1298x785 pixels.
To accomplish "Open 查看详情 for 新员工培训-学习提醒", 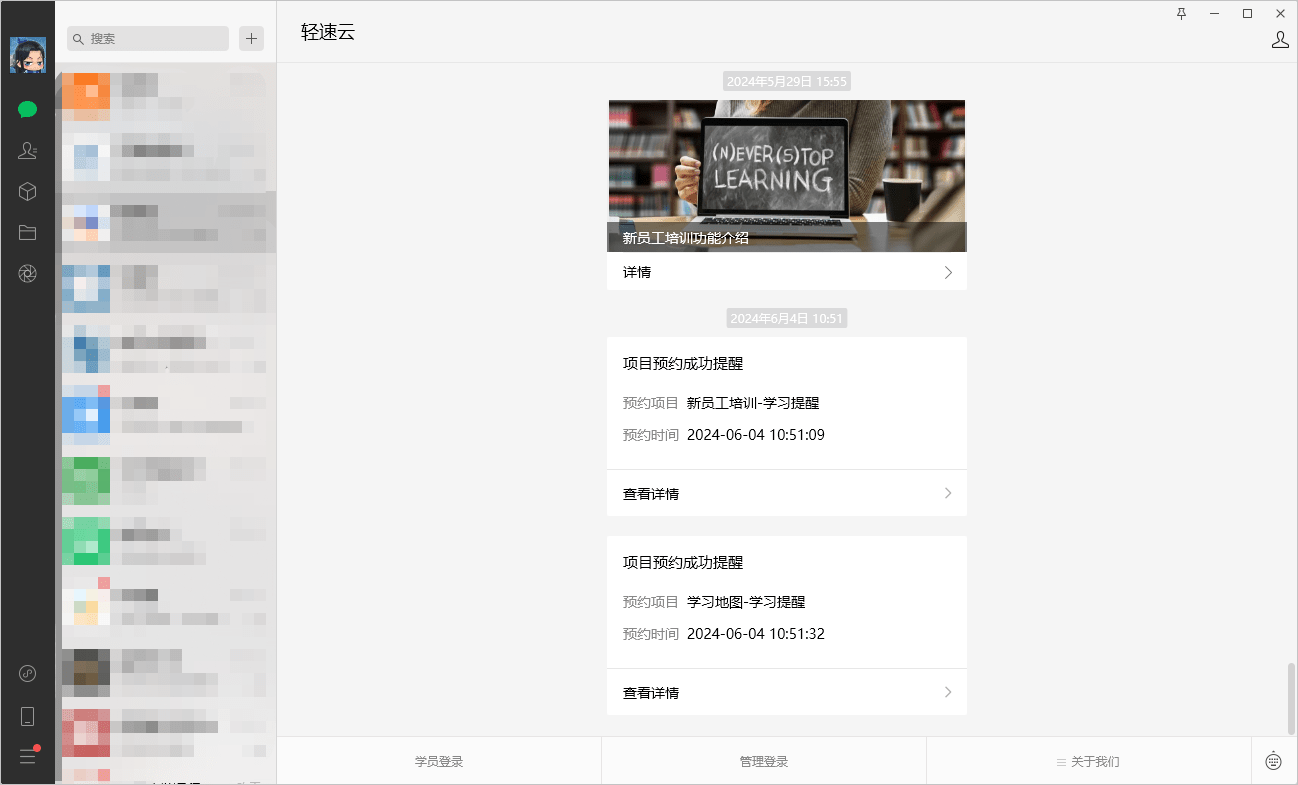I will 786,493.
